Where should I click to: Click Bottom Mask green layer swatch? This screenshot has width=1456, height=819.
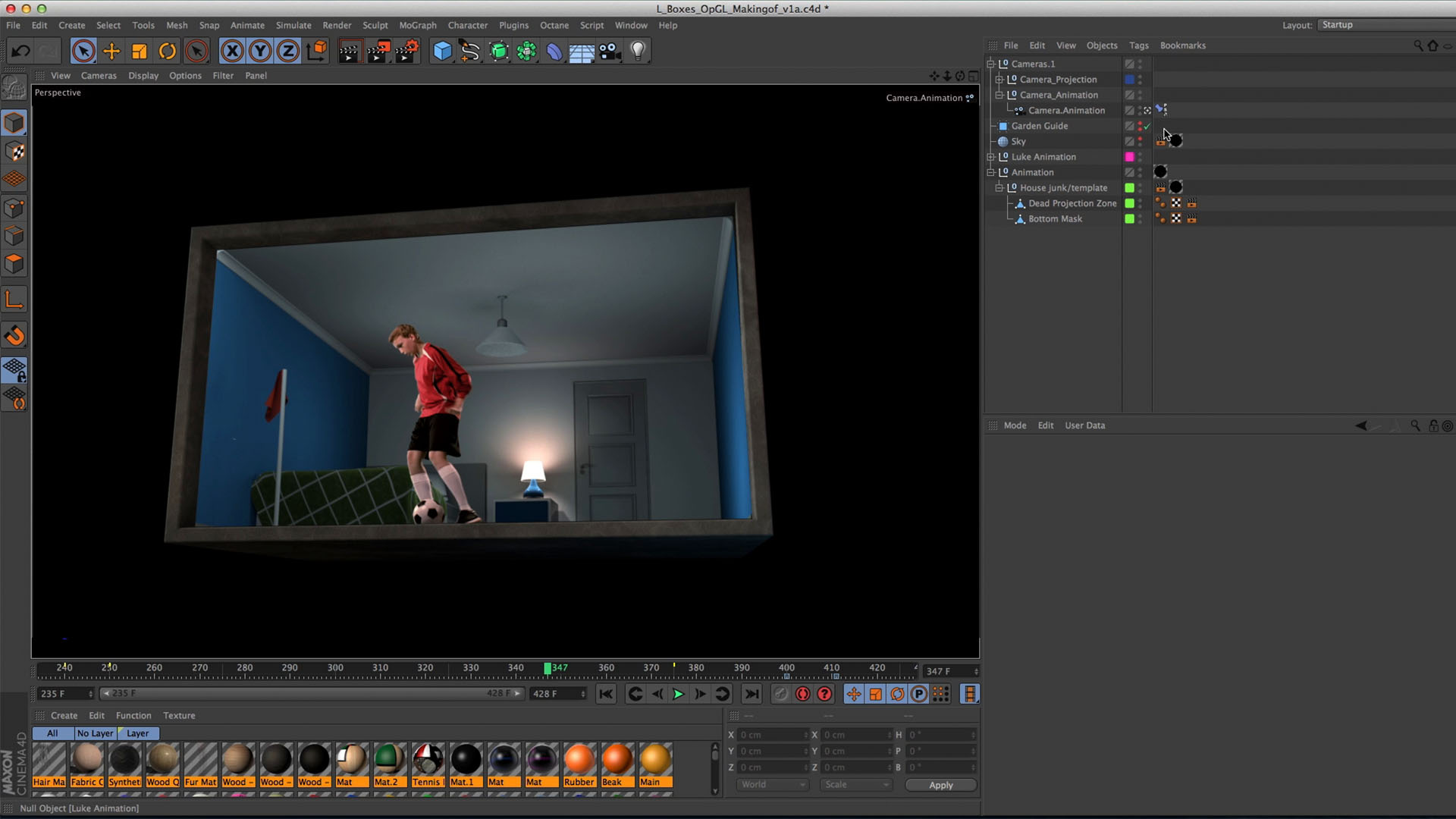(x=1129, y=219)
